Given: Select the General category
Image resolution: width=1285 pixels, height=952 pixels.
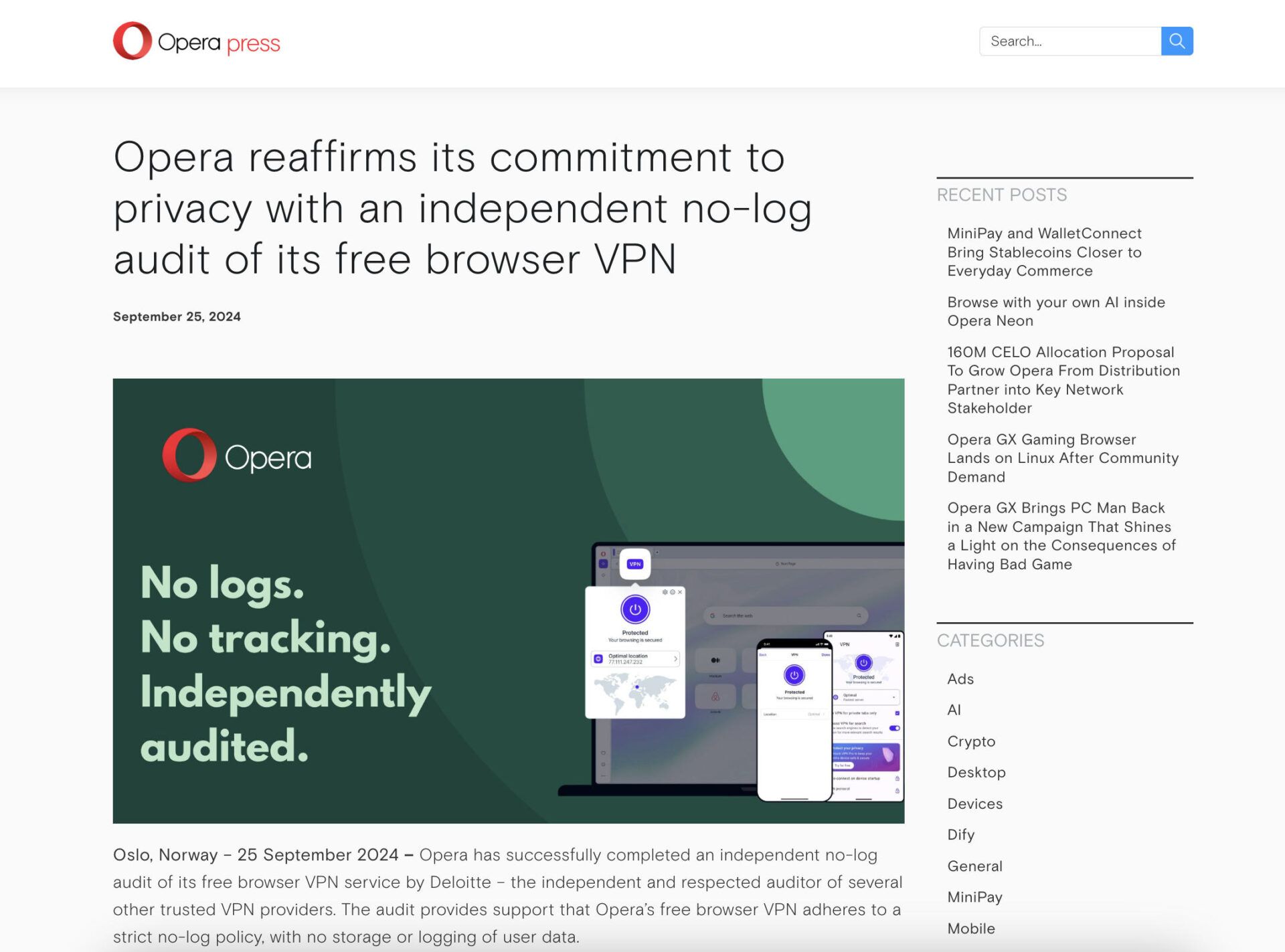Looking at the screenshot, I should click(975, 866).
